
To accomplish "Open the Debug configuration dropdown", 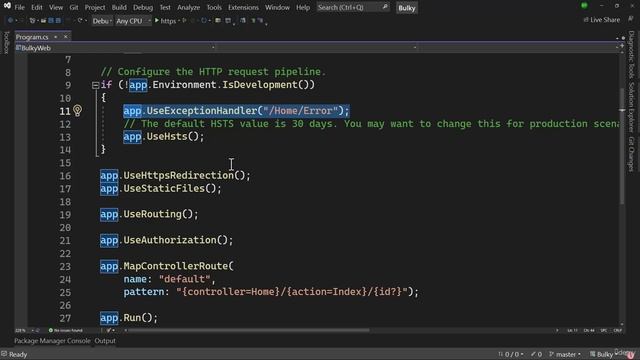I will coord(102,20).
